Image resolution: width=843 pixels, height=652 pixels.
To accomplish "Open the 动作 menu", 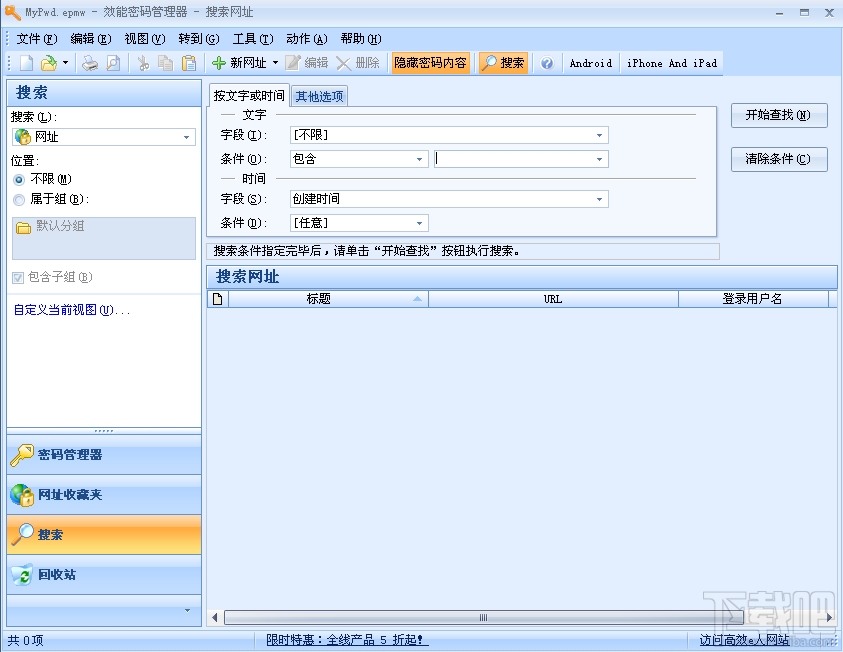I will pos(306,39).
